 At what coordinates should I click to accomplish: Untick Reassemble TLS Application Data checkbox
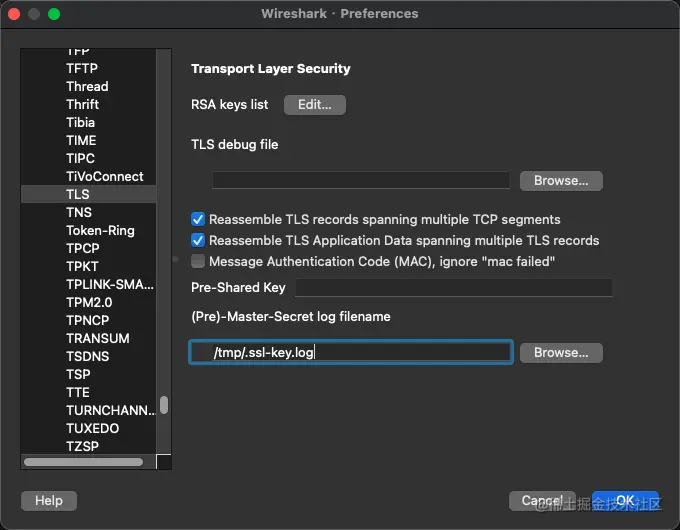point(198,240)
